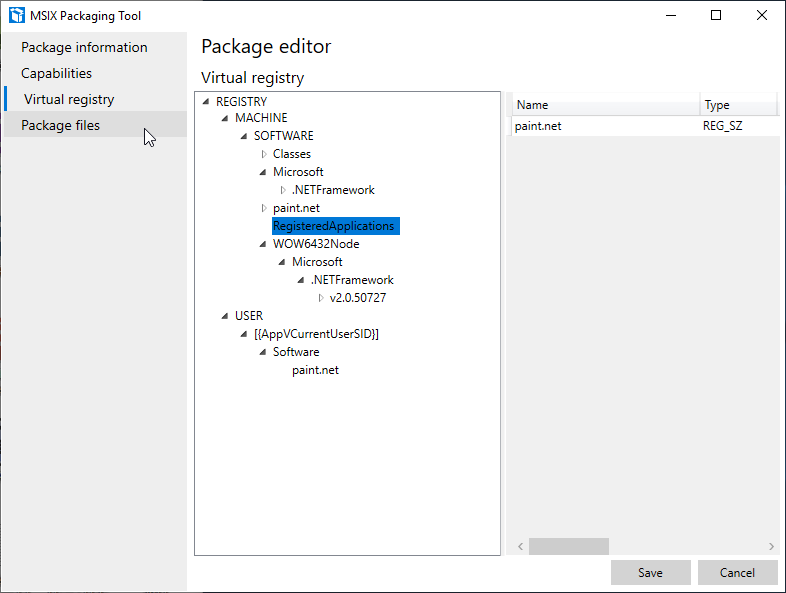Expand the Classes registry key
Viewport: 786px width, 593px height.
pos(264,154)
